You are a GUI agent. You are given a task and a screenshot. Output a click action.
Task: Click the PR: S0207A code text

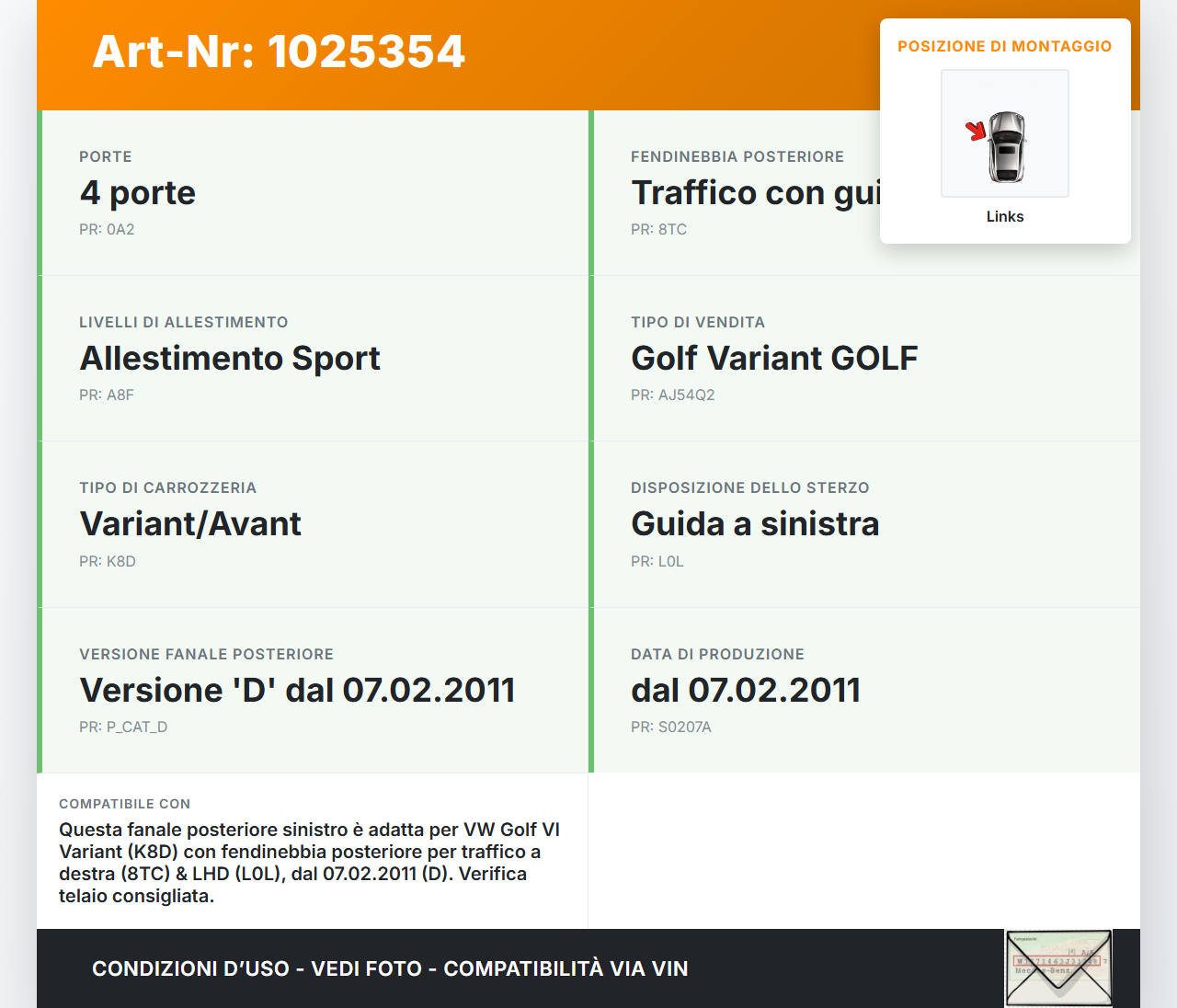671,727
